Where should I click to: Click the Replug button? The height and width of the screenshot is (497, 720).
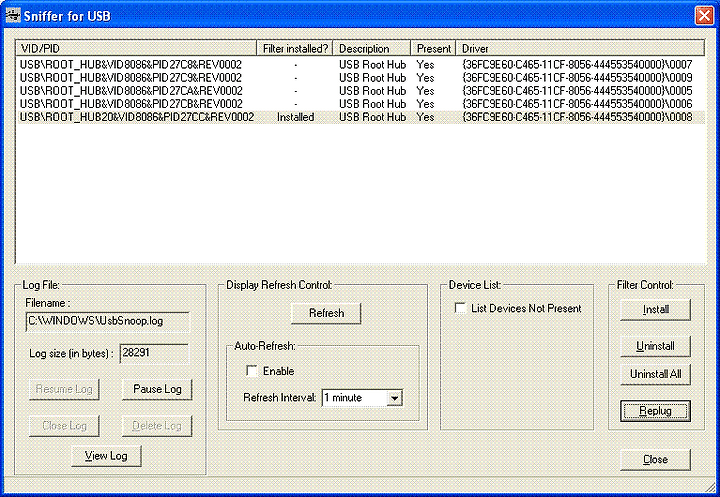click(x=655, y=411)
